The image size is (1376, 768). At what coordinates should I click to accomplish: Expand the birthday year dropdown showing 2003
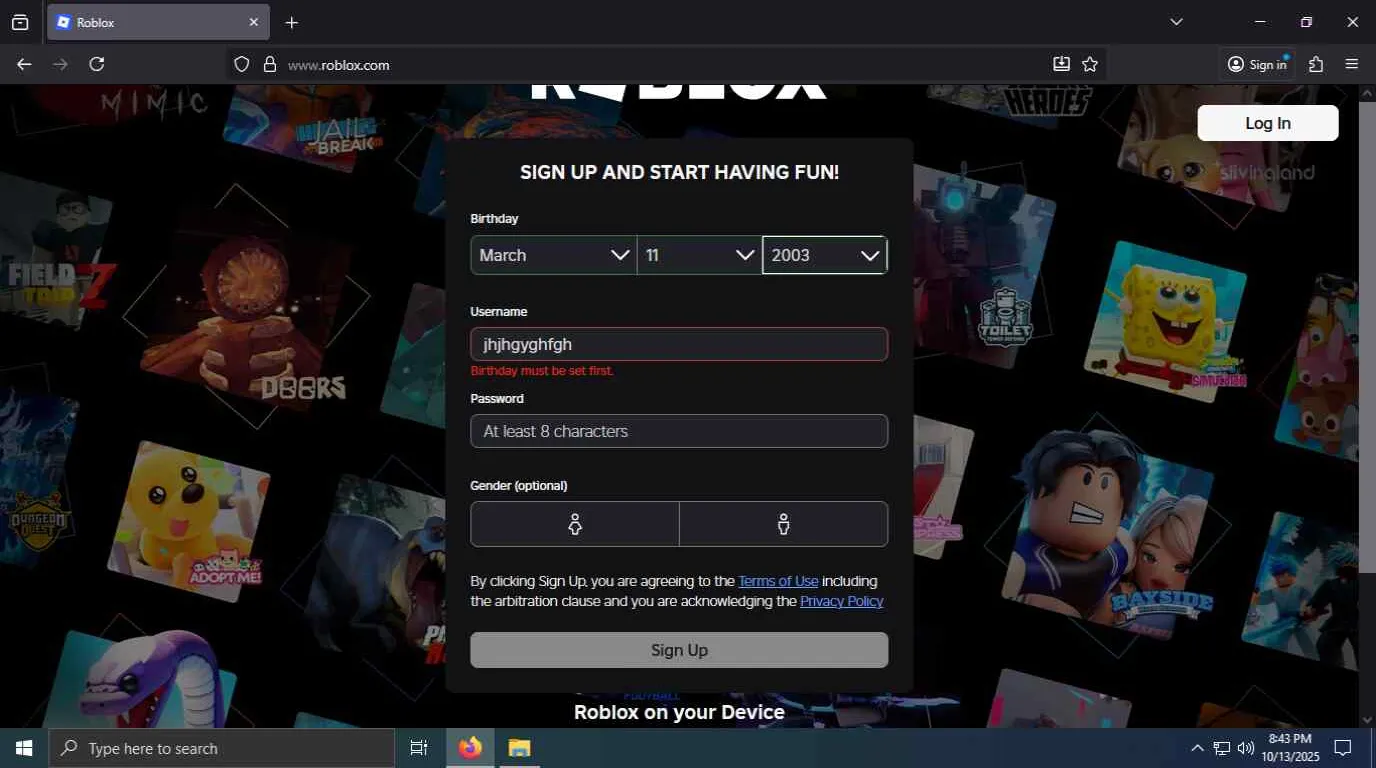pyautogui.click(x=825, y=255)
